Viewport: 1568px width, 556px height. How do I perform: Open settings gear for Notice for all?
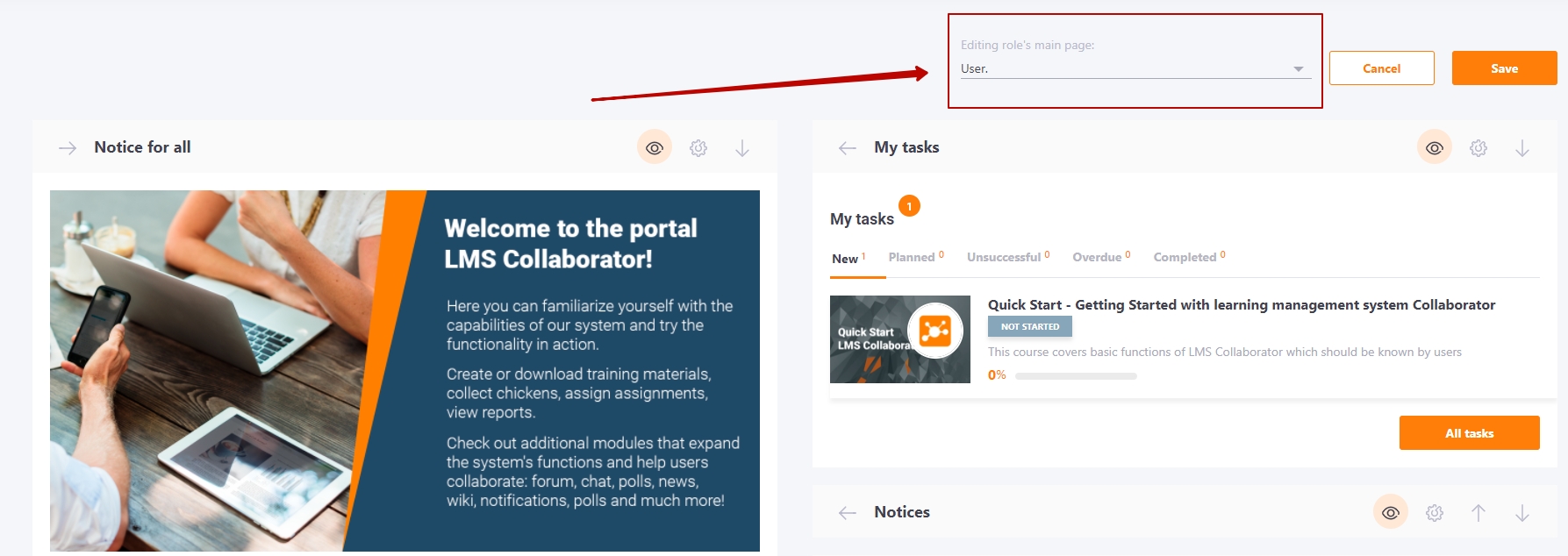698,148
